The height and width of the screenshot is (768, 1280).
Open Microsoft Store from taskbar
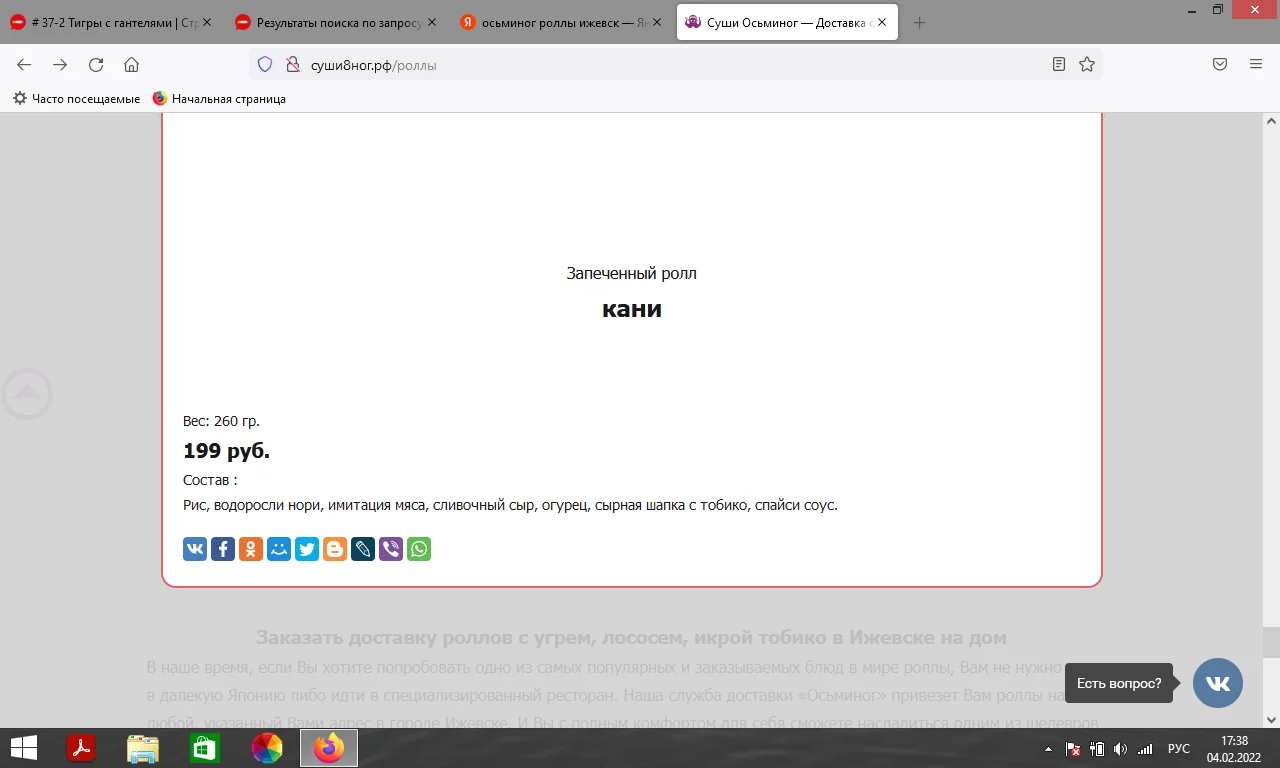(205, 748)
